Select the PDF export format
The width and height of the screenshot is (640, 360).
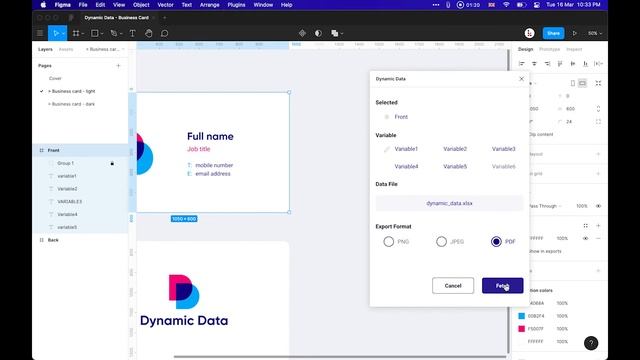(x=496, y=242)
